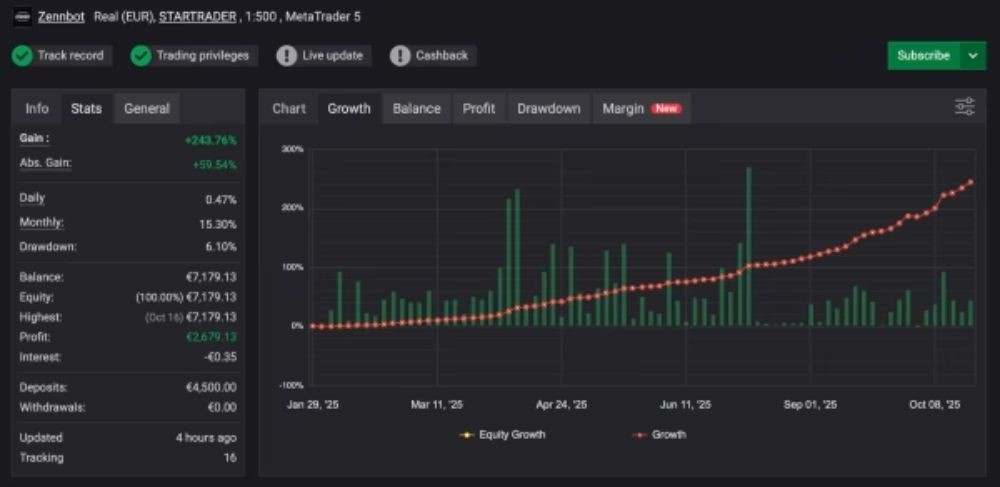Click the 300% y-axis label

click(x=292, y=149)
